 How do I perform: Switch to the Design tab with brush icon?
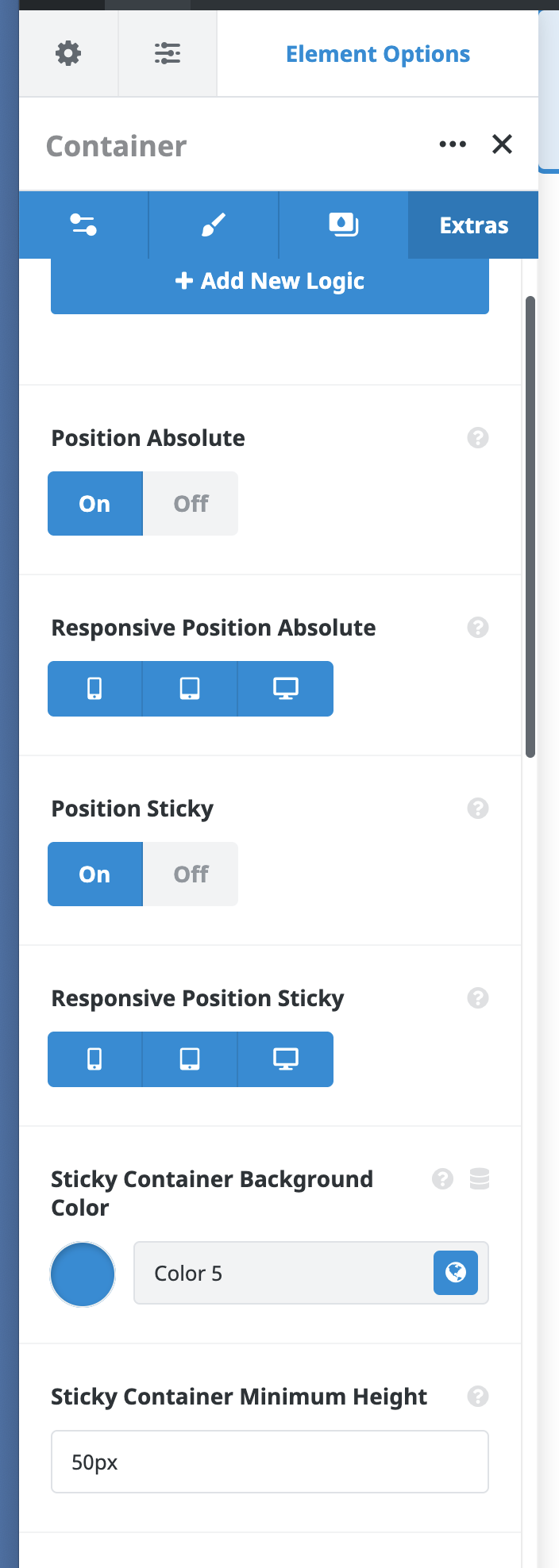tap(214, 225)
